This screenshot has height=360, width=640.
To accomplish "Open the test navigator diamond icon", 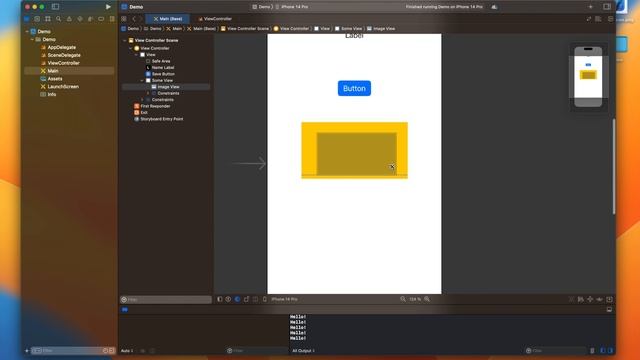I will click(80, 19).
